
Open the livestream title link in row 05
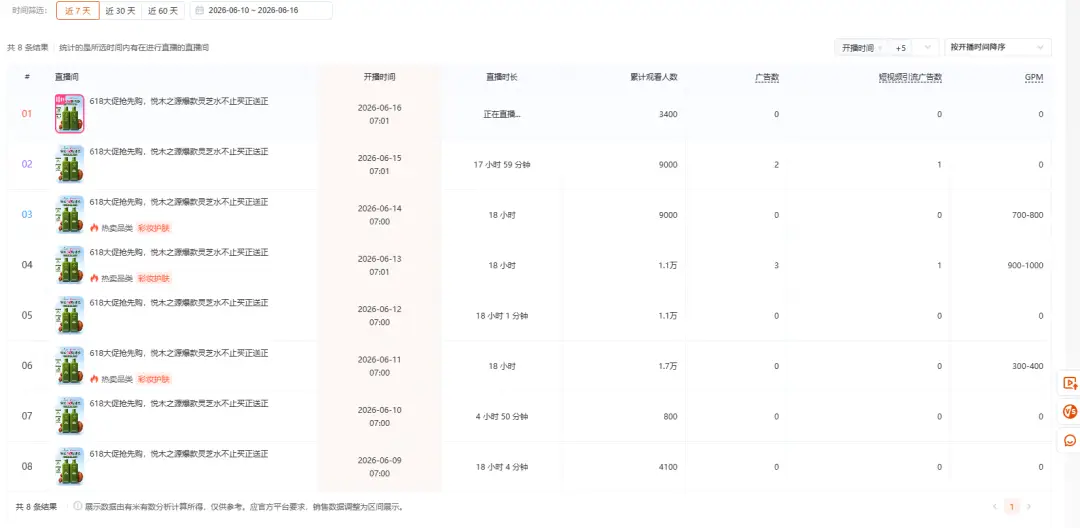tap(179, 302)
